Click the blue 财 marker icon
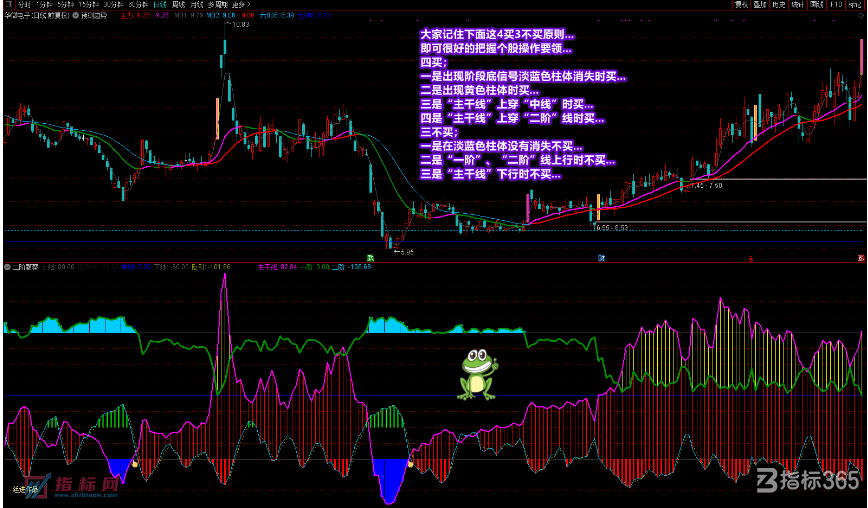Image resolution: width=868 pixels, height=508 pixels. (x=601, y=258)
